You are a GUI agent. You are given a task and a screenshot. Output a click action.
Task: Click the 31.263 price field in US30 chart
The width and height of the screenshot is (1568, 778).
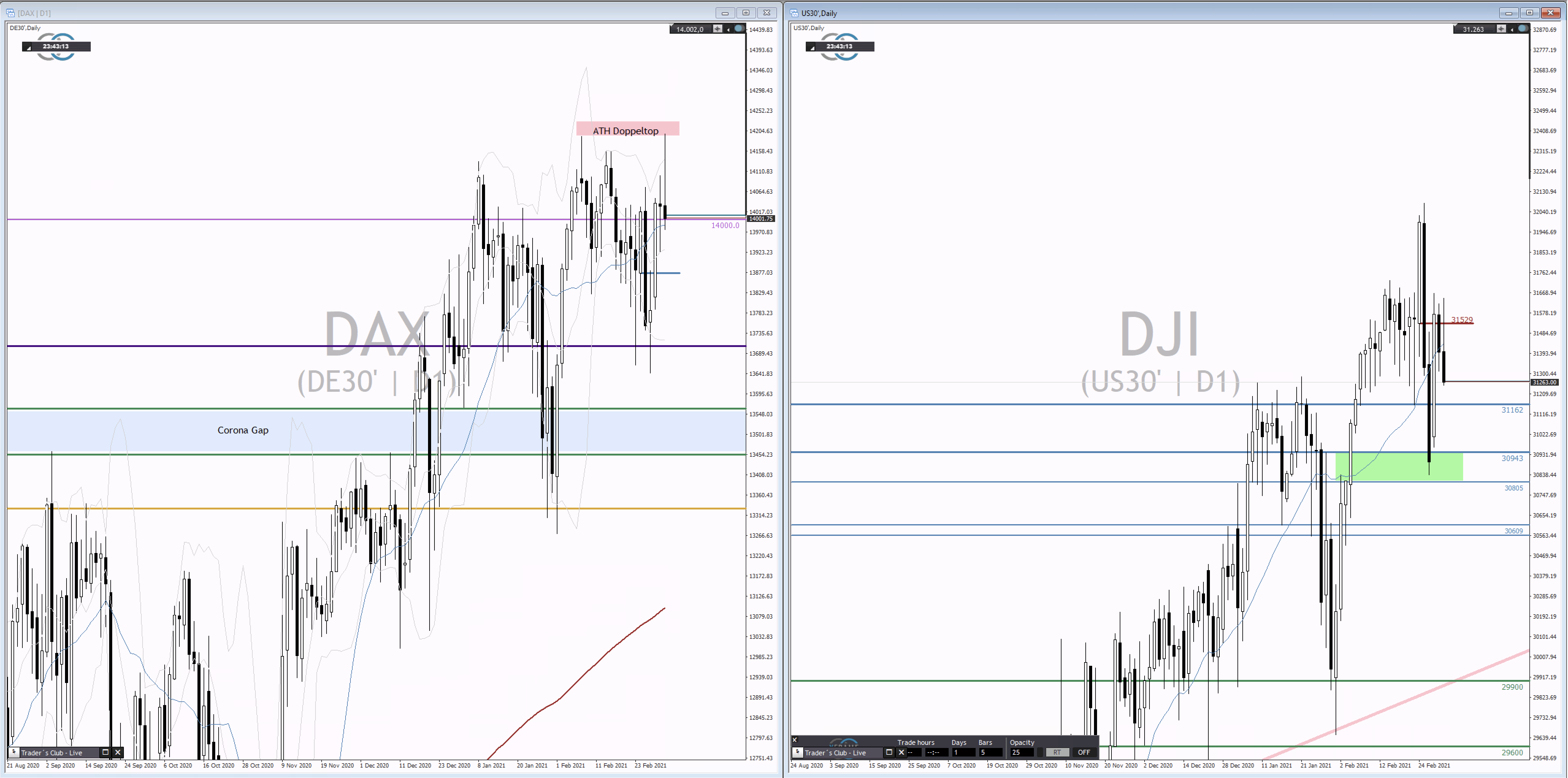[1474, 29]
